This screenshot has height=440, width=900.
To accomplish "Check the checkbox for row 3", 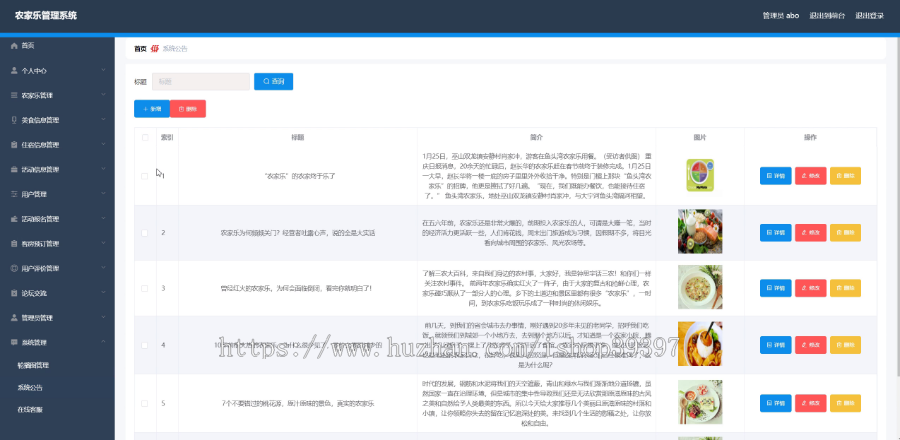I will coord(145,288).
